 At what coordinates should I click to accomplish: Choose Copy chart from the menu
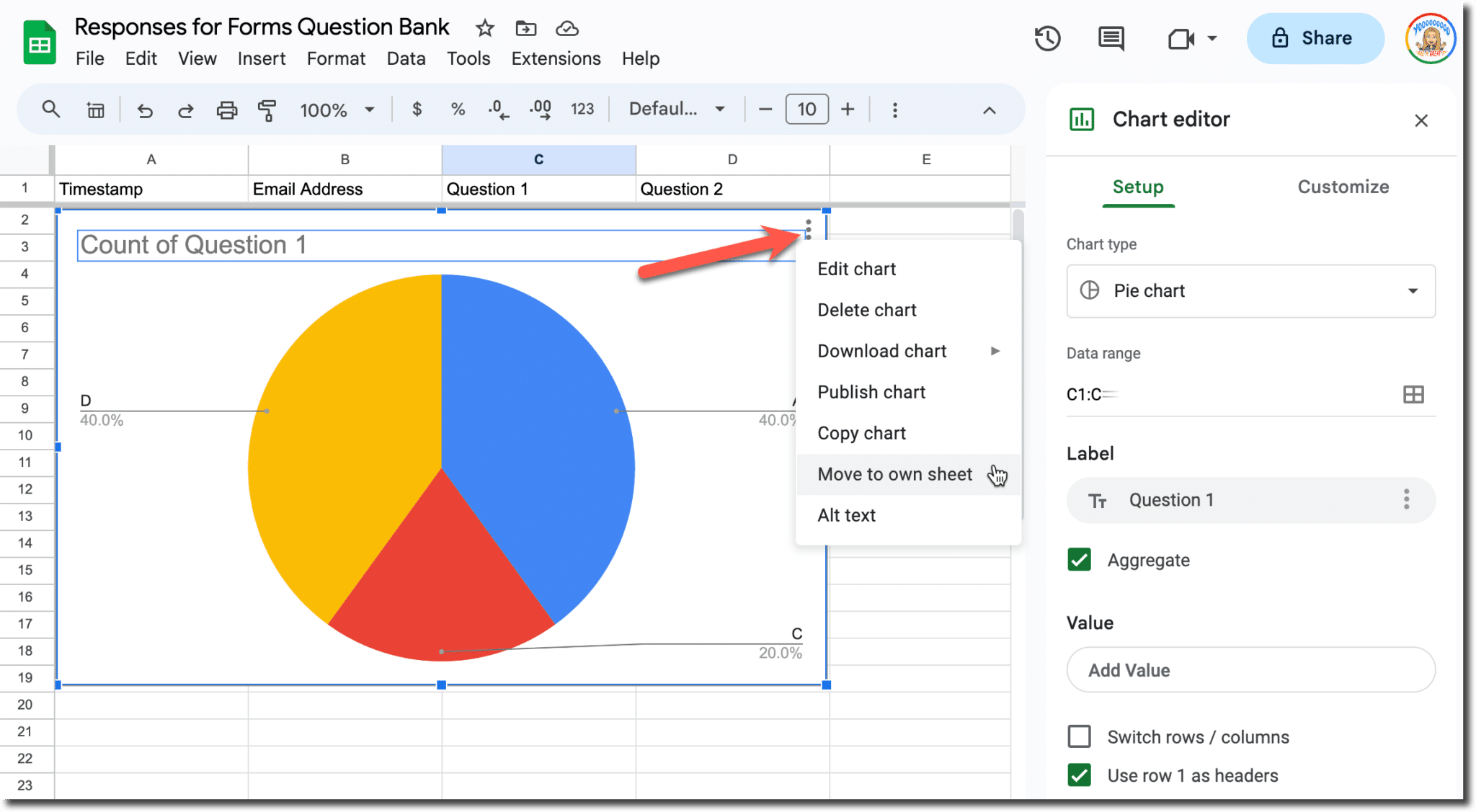click(x=908, y=433)
